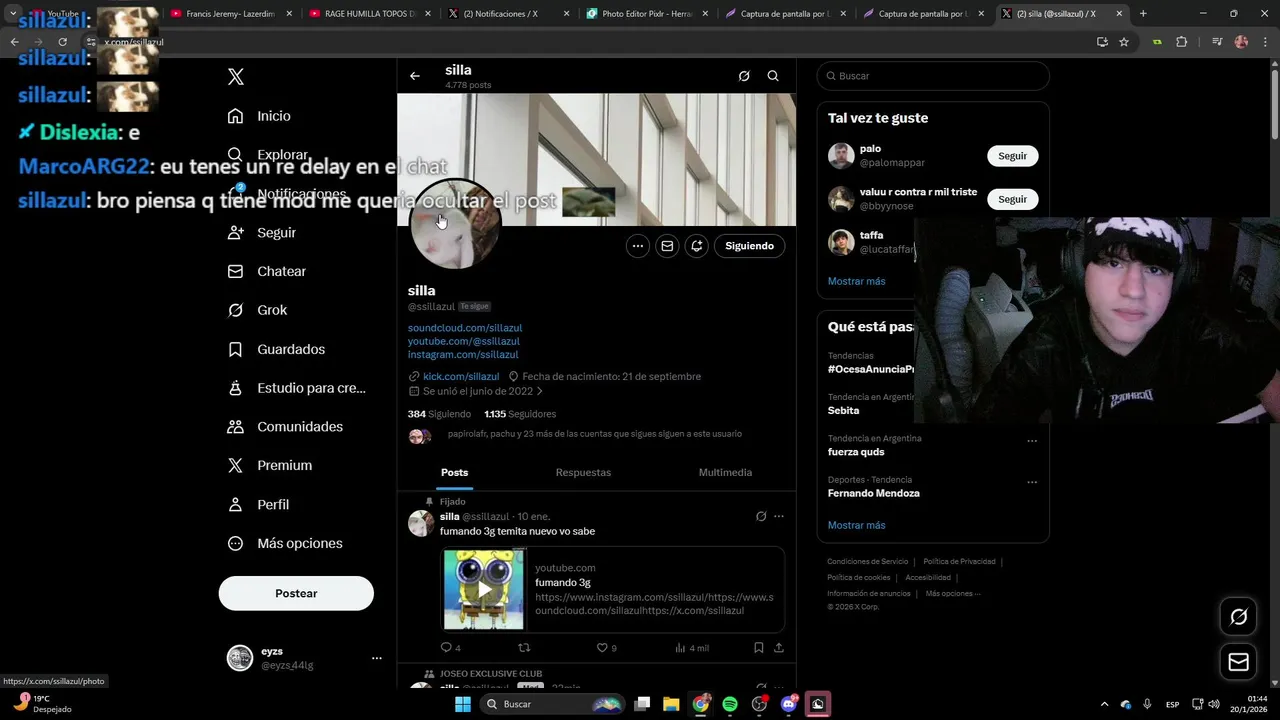Open account menu dots next to eyzs
Screen dimensions: 1280x720
point(377,658)
